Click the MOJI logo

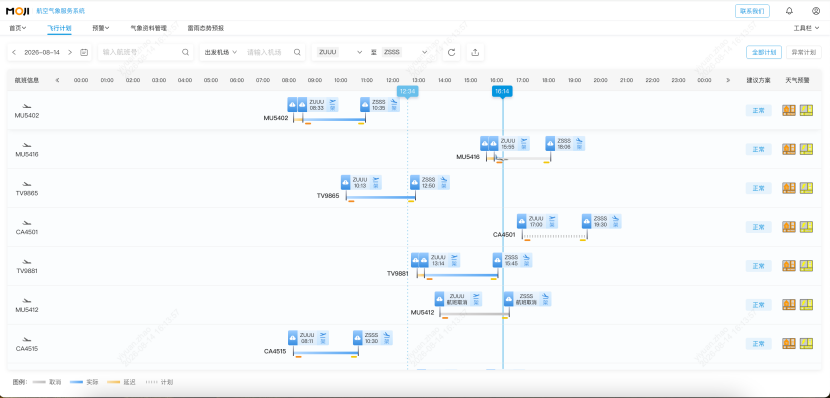17,11
